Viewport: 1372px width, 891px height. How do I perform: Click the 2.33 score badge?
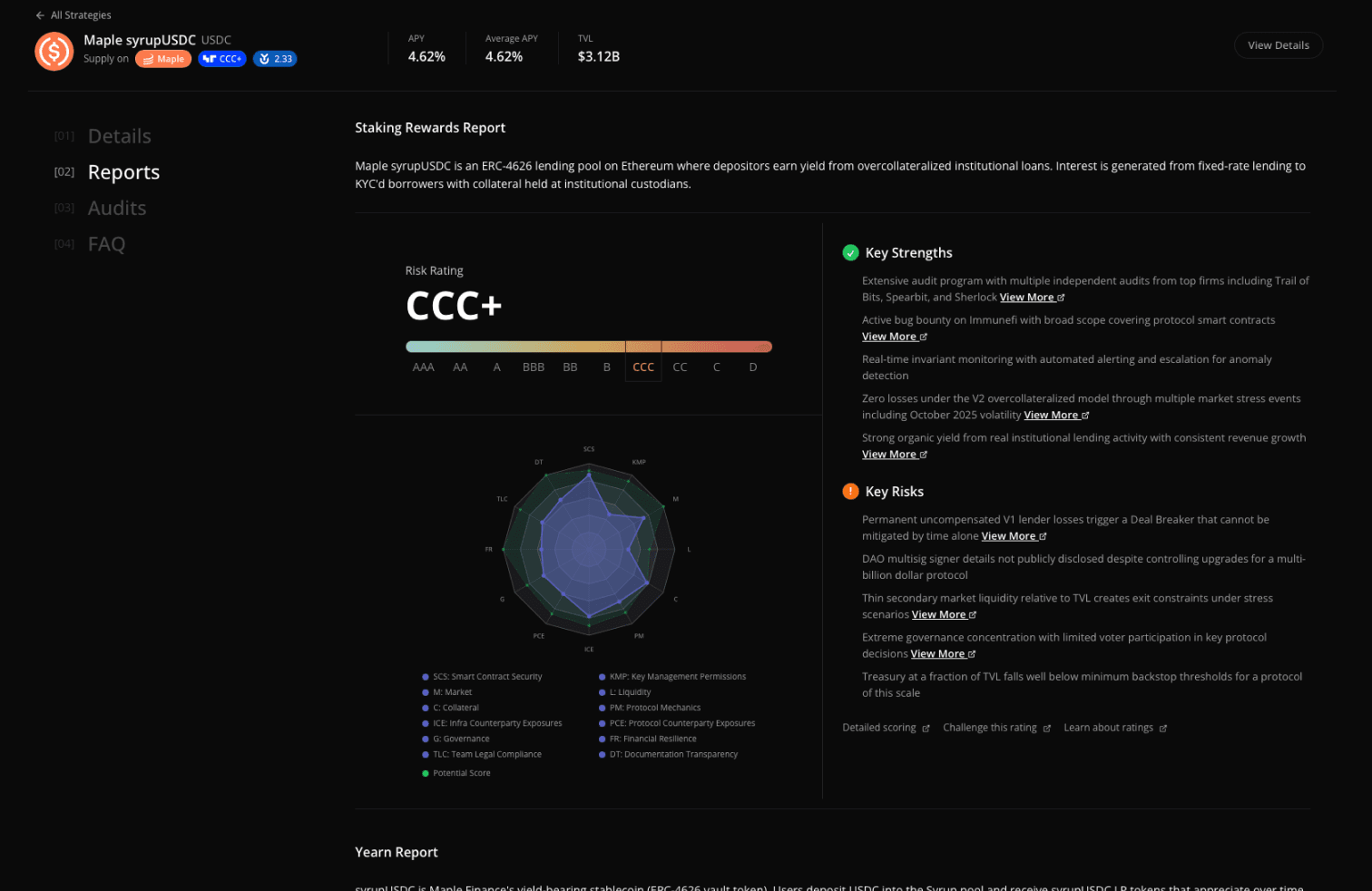coord(275,59)
